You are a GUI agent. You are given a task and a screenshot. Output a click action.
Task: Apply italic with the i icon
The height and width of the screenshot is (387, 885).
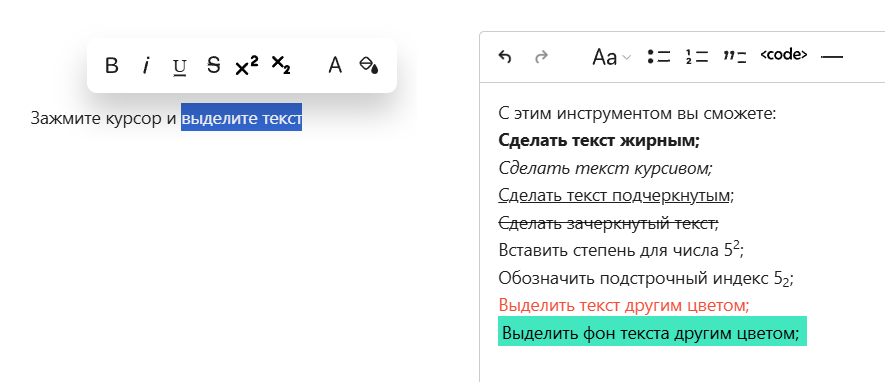coord(146,65)
